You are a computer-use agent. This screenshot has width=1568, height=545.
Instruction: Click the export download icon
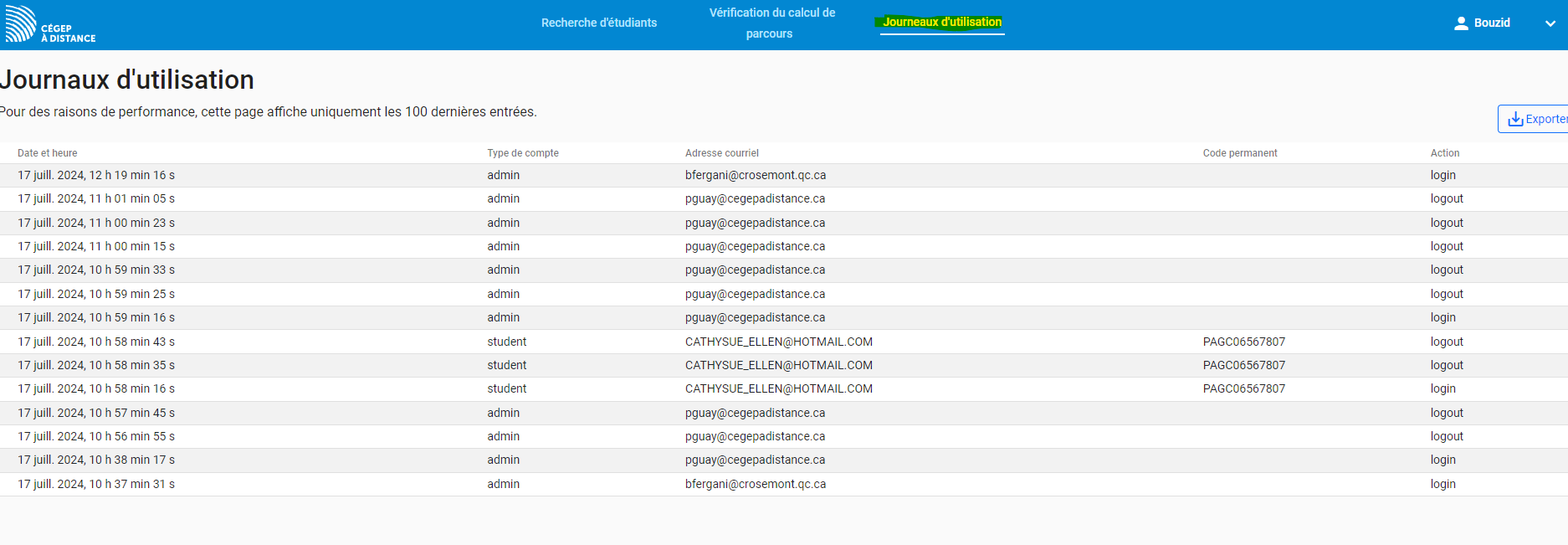pyautogui.click(x=1515, y=120)
